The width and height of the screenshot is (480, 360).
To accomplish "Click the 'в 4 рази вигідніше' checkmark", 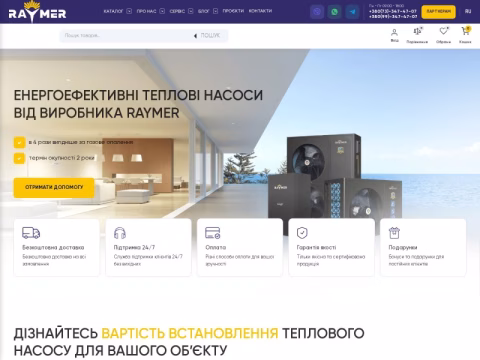I will (x=19, y=142).
